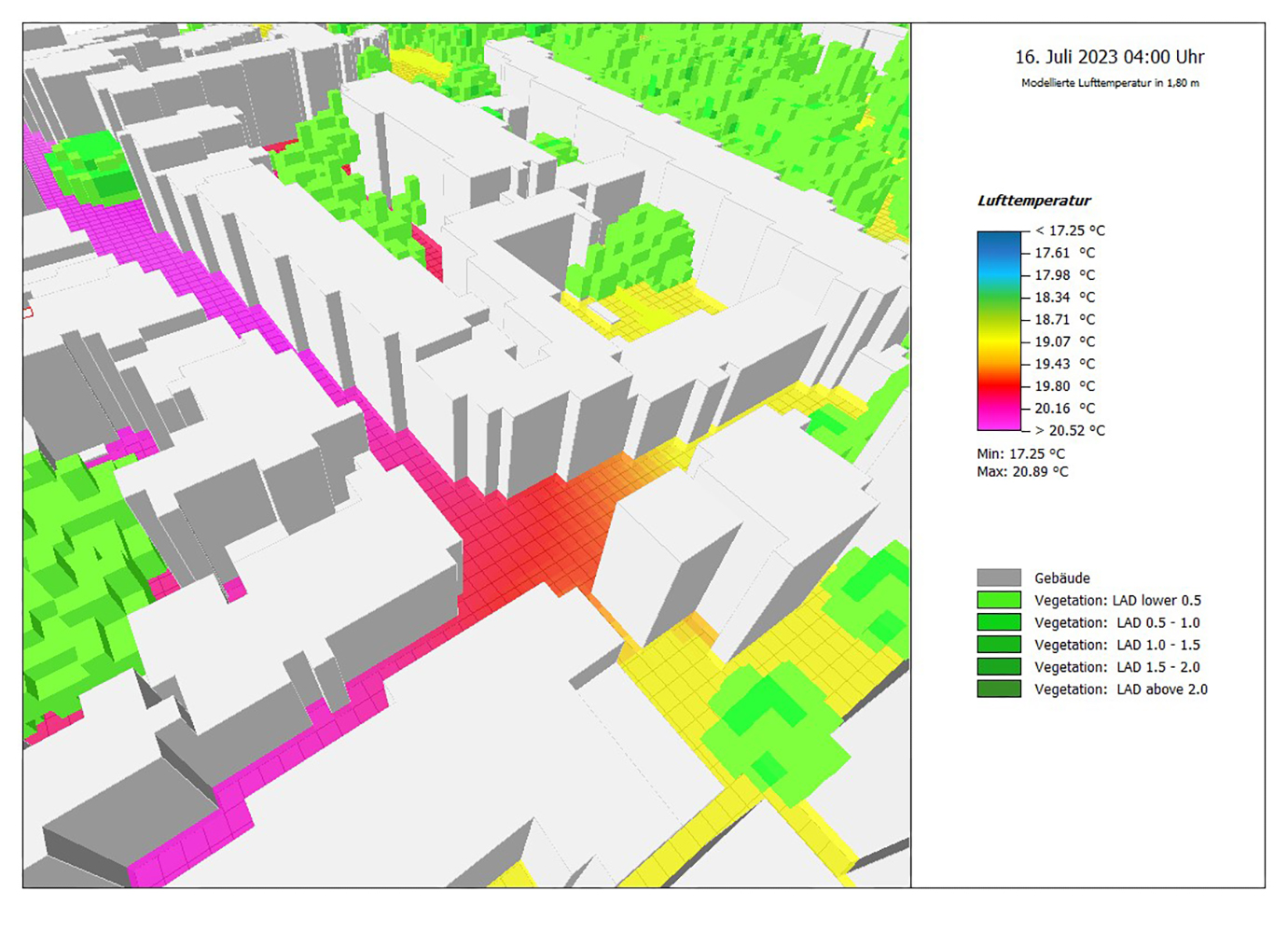Click the "Modellierte Lufttemperatur in 1,80 m" subtitle
This screenshot has height=933, width=1288.
pyautogui.click(x=1109, y=83)
